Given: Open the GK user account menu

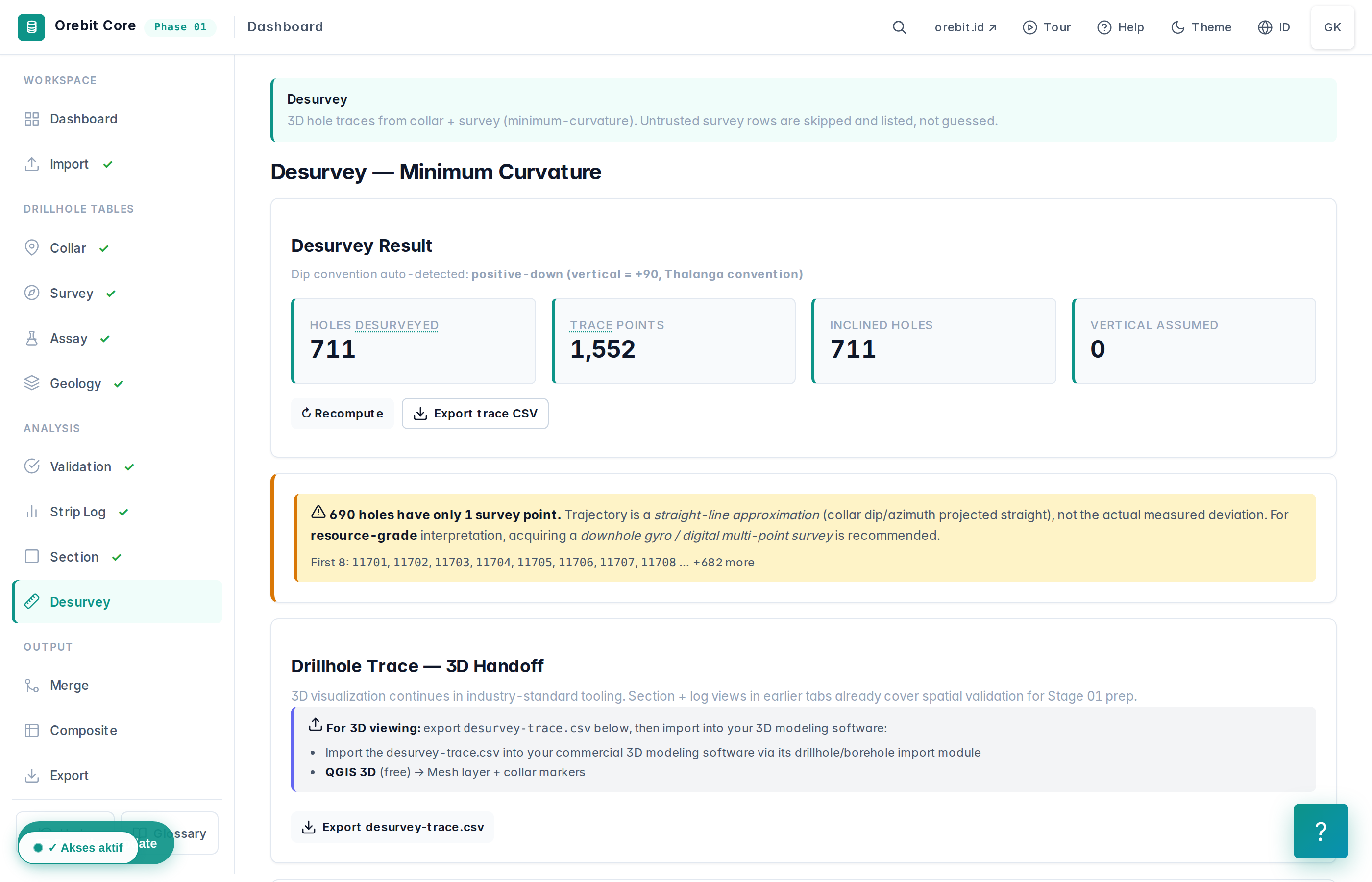Looking at the screenshot, I should pos(1332,27).
